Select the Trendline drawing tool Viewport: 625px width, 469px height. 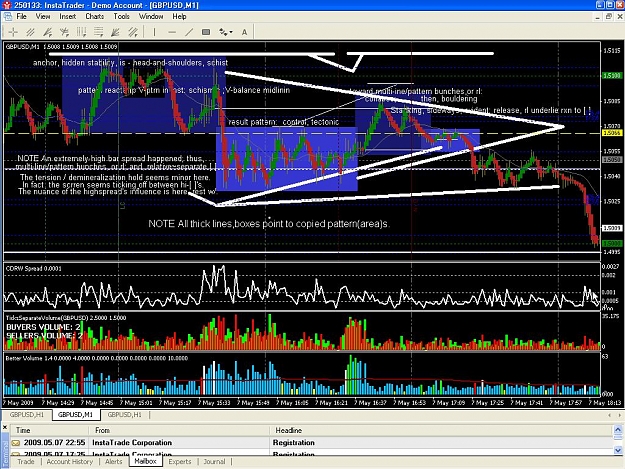pos(189,32)
